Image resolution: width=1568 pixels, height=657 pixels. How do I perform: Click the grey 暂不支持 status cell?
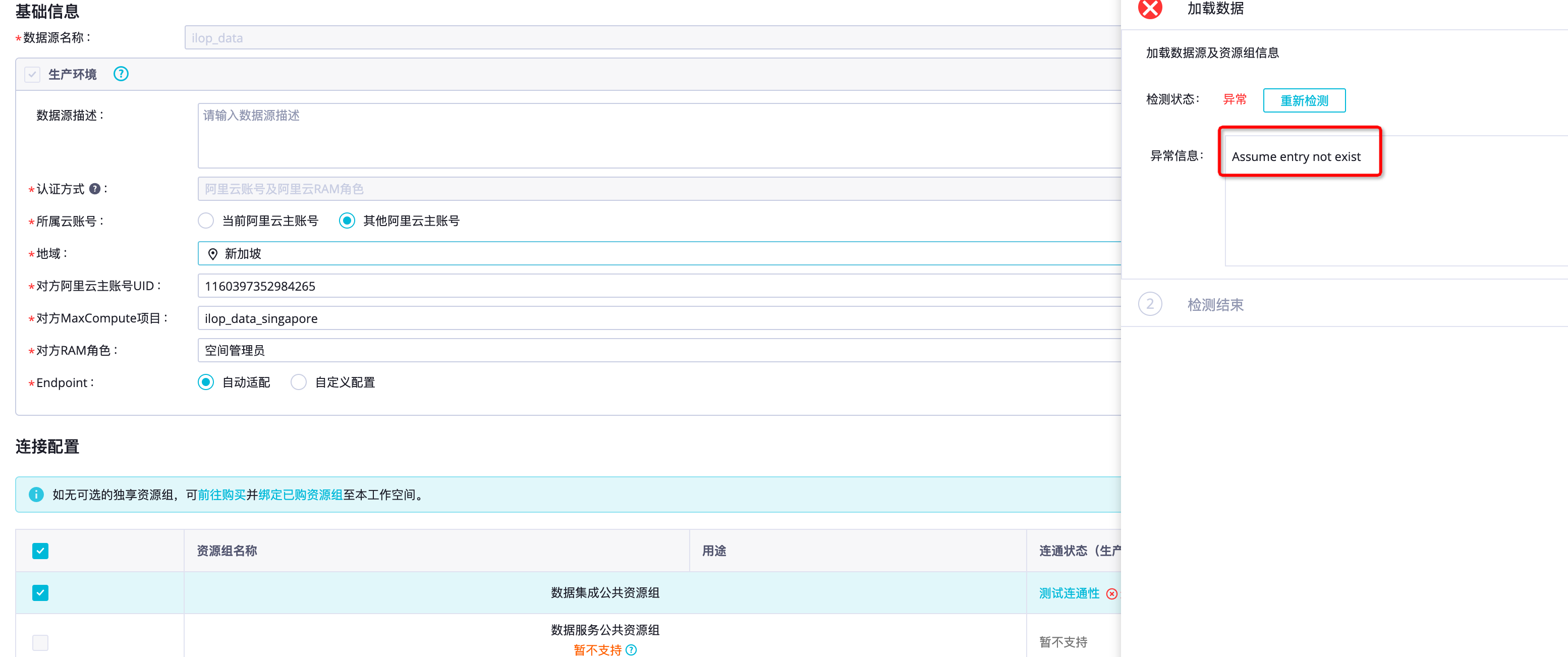1063,642
